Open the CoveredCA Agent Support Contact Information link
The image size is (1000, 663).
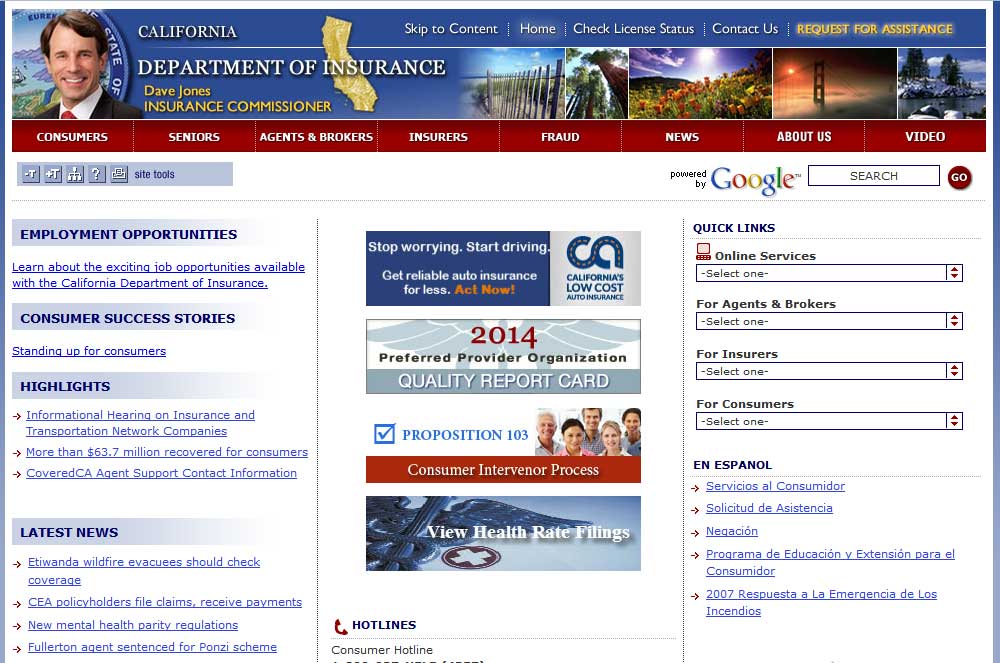coord(161,473)
